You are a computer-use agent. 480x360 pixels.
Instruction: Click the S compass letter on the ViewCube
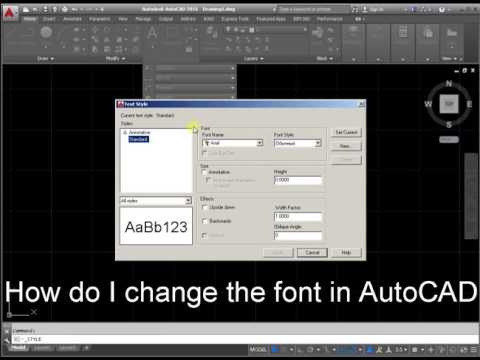pos(449,125)
